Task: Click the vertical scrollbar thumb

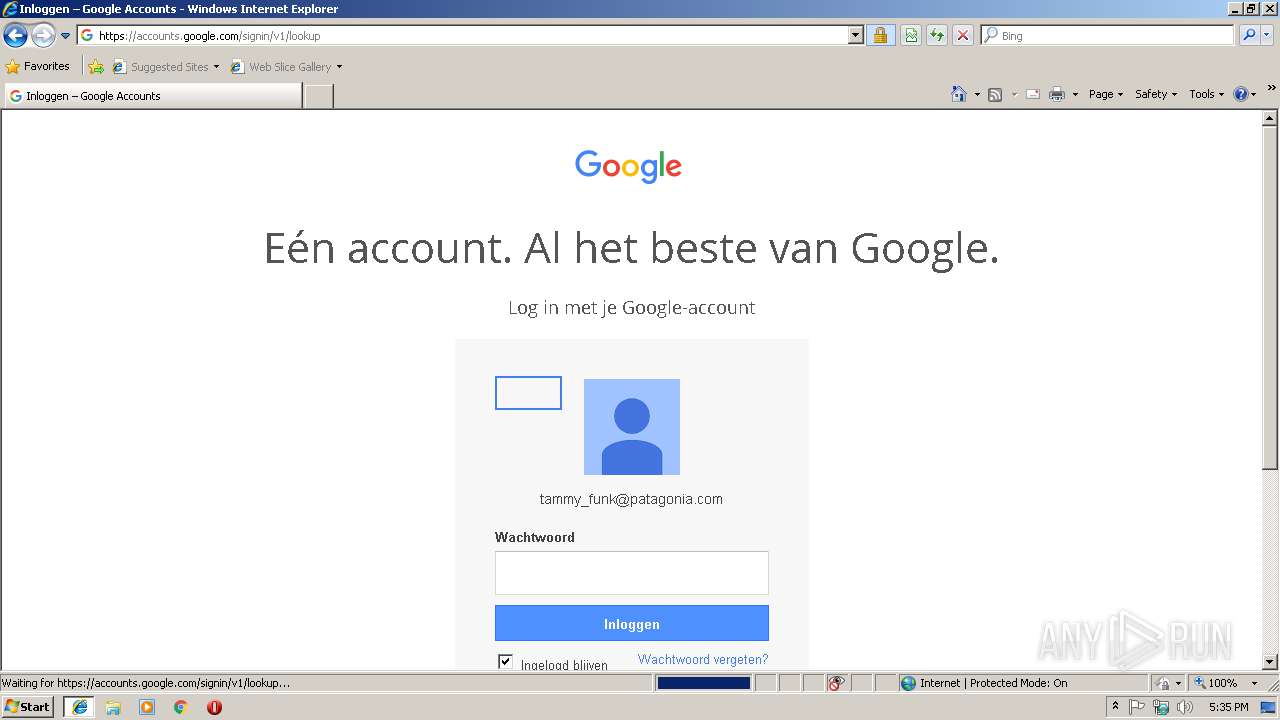Action: [1270, 298]
